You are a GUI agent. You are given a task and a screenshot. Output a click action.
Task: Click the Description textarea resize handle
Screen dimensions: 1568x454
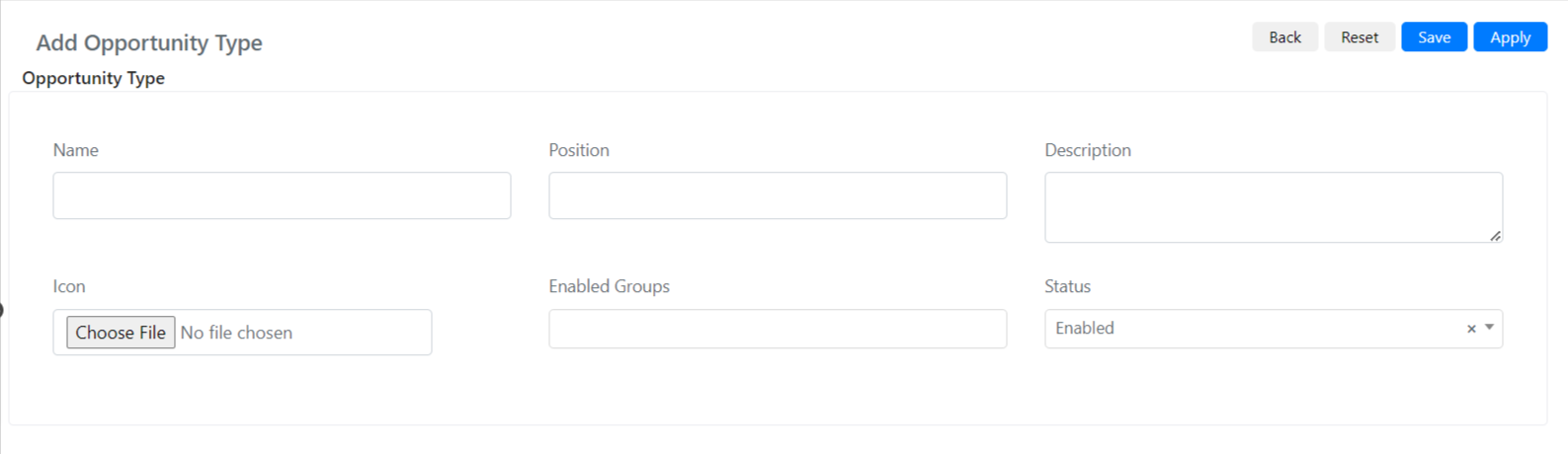click(x=1495, y=236)
